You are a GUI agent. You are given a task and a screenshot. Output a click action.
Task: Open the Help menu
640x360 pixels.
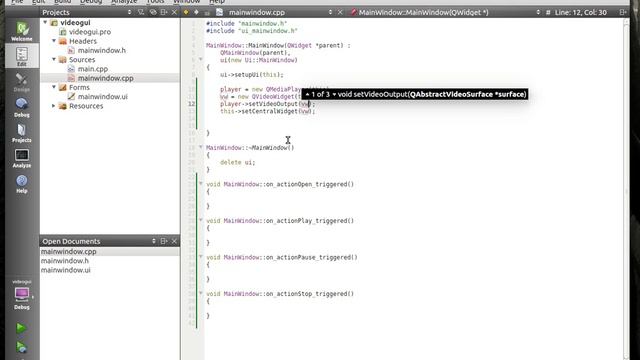(217, 2)
